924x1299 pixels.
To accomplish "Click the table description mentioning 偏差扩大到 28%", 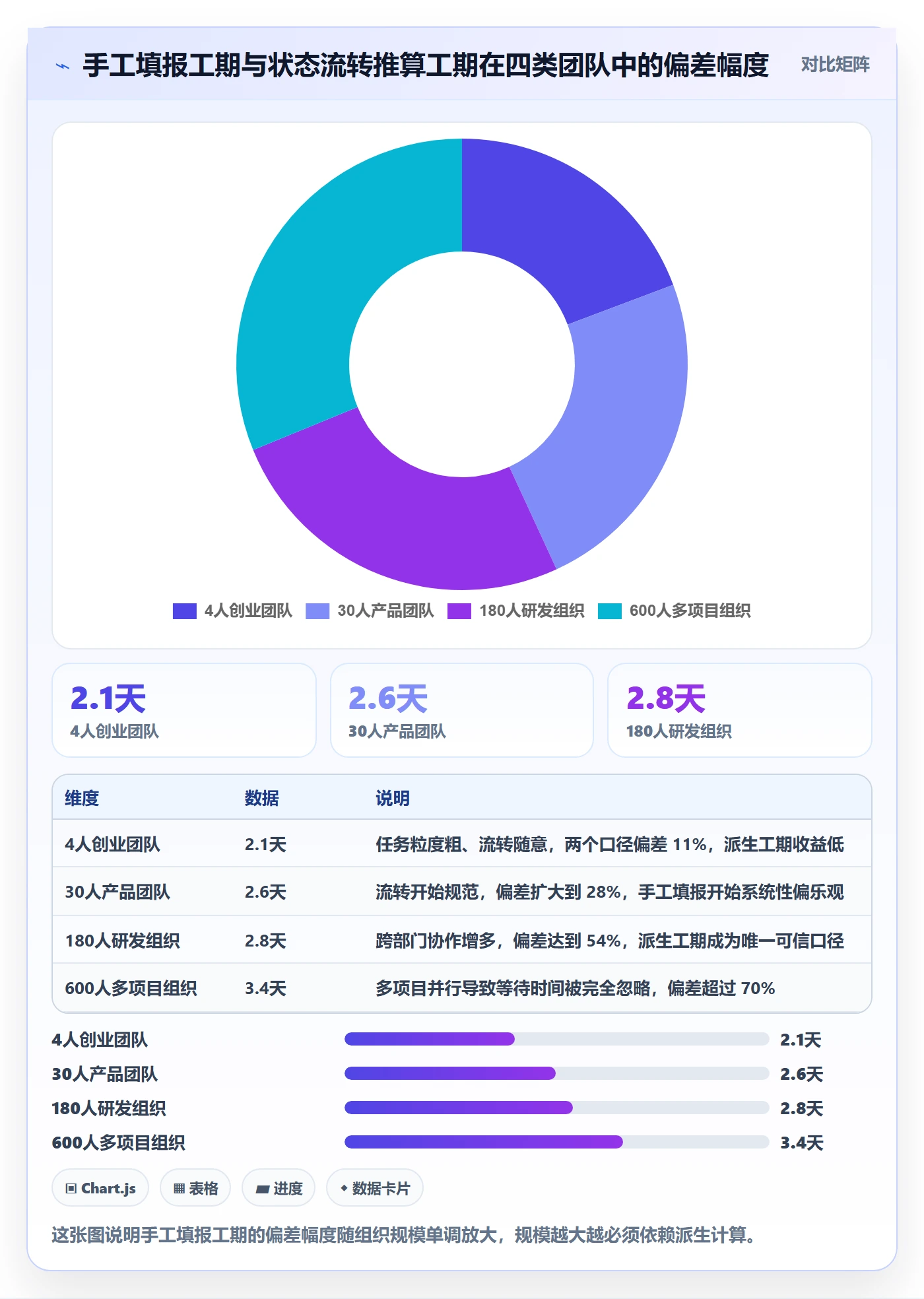I will (x=610, y=892).
